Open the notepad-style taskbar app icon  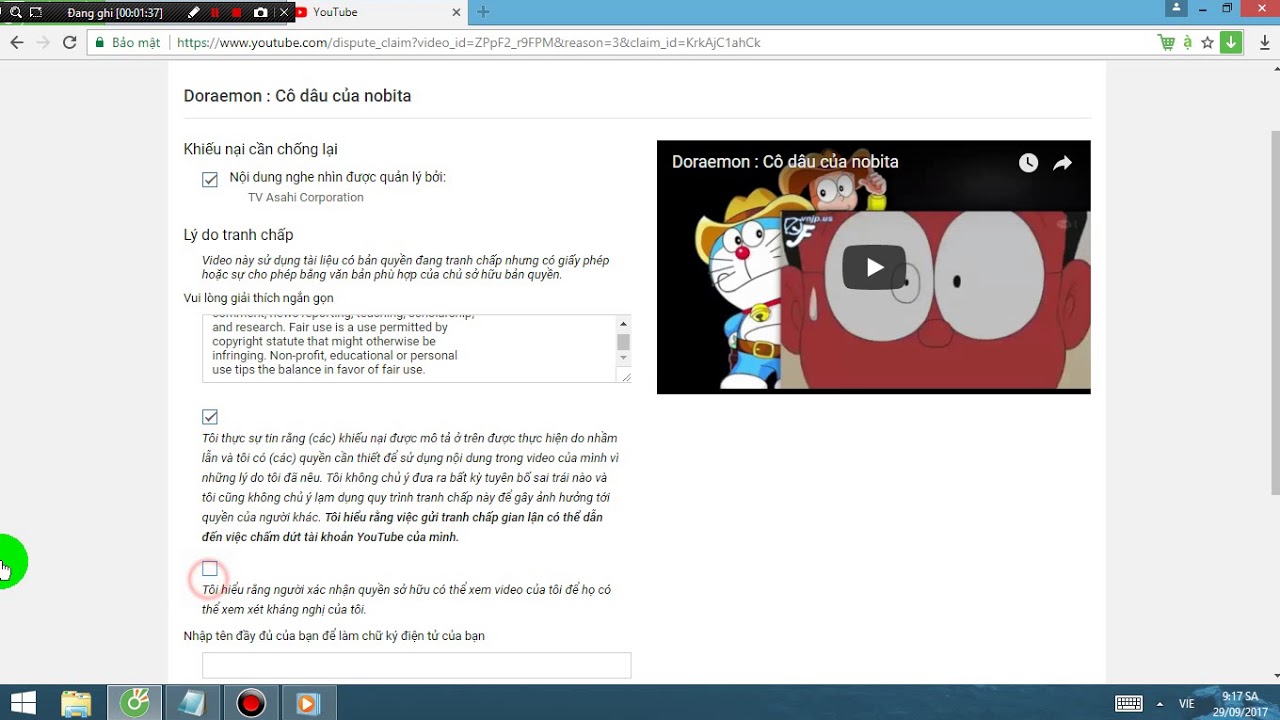pos(193,703)
